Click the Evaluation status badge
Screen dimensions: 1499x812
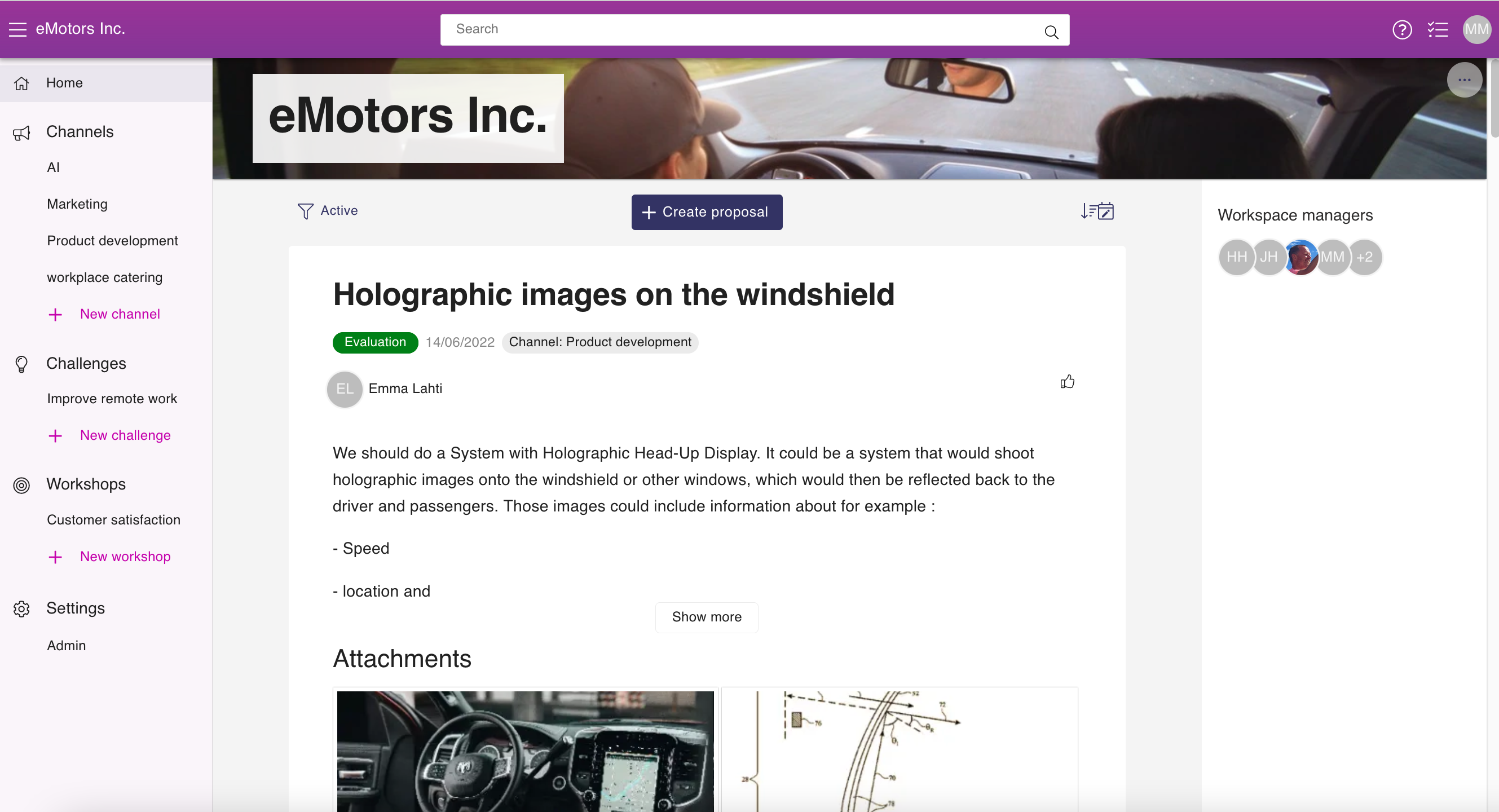point(376,342)
